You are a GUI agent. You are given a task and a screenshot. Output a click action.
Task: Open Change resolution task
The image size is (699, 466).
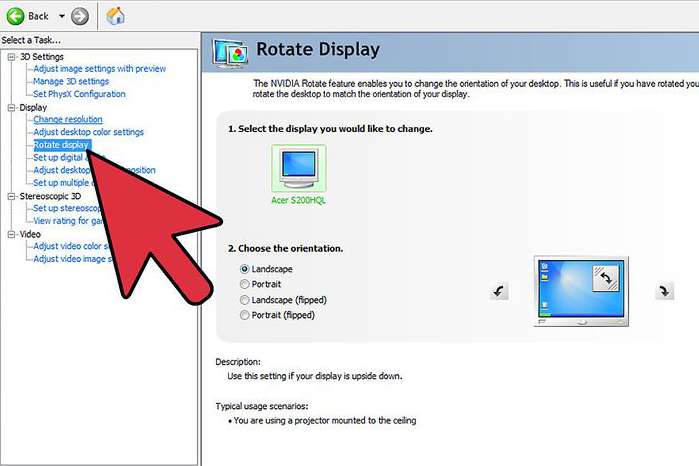[68, 120]
